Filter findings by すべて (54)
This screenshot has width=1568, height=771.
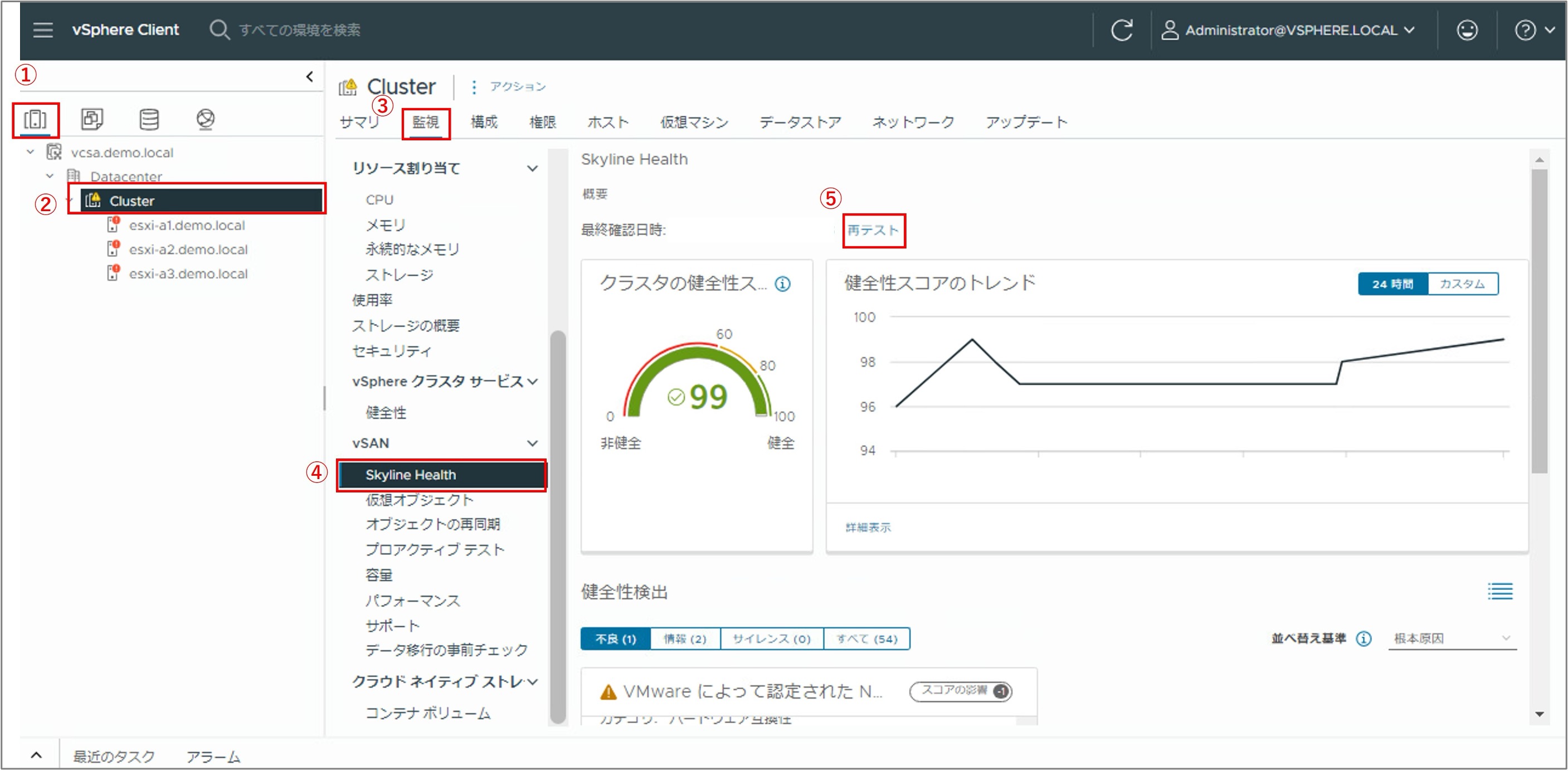866,639
